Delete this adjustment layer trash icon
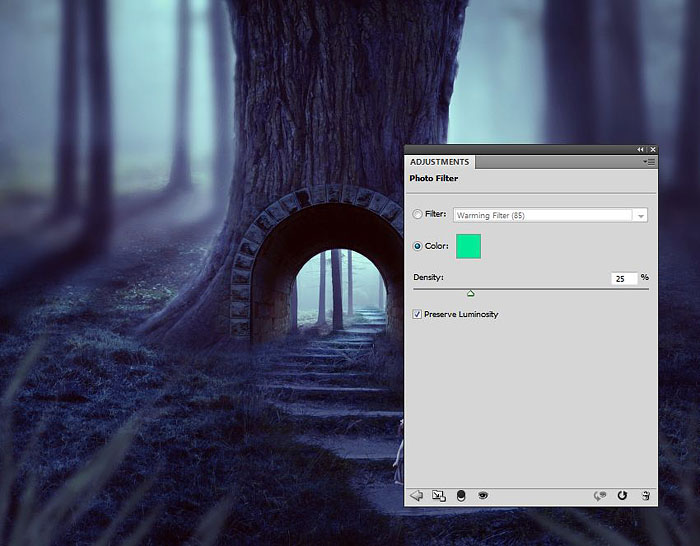The height and width of the screenshot is (546, 700). 645,495
